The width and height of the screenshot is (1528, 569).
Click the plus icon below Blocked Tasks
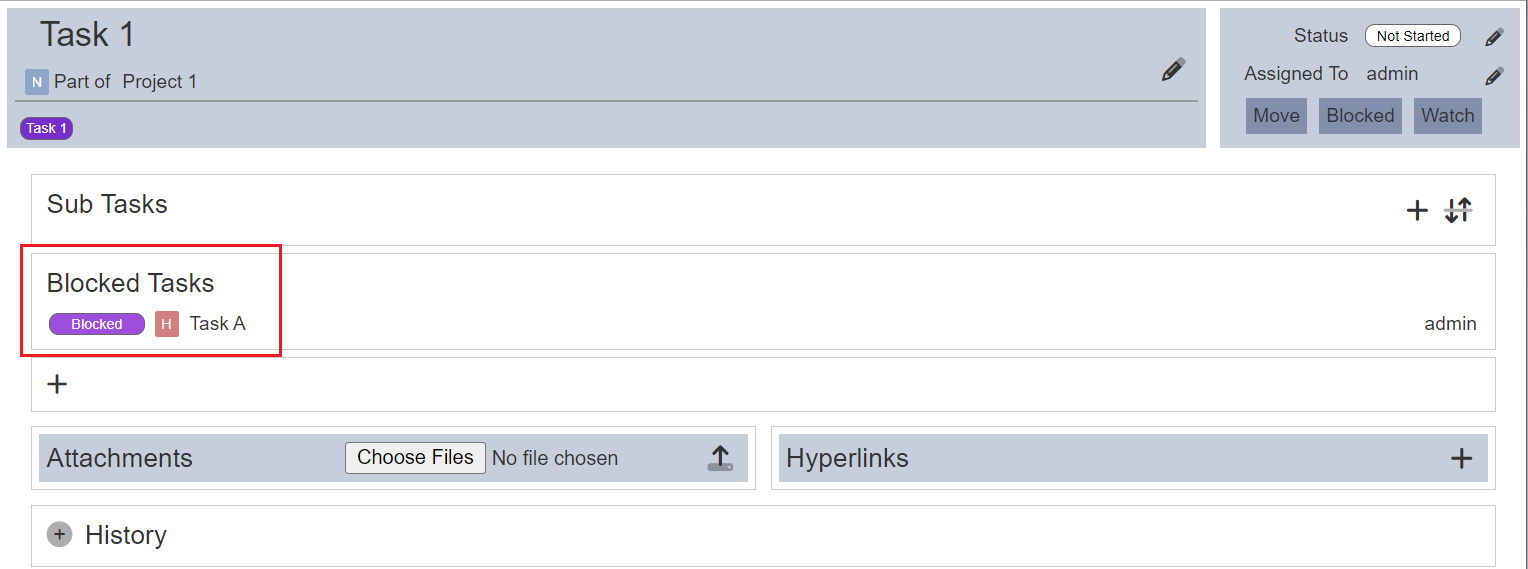[58, 384]
